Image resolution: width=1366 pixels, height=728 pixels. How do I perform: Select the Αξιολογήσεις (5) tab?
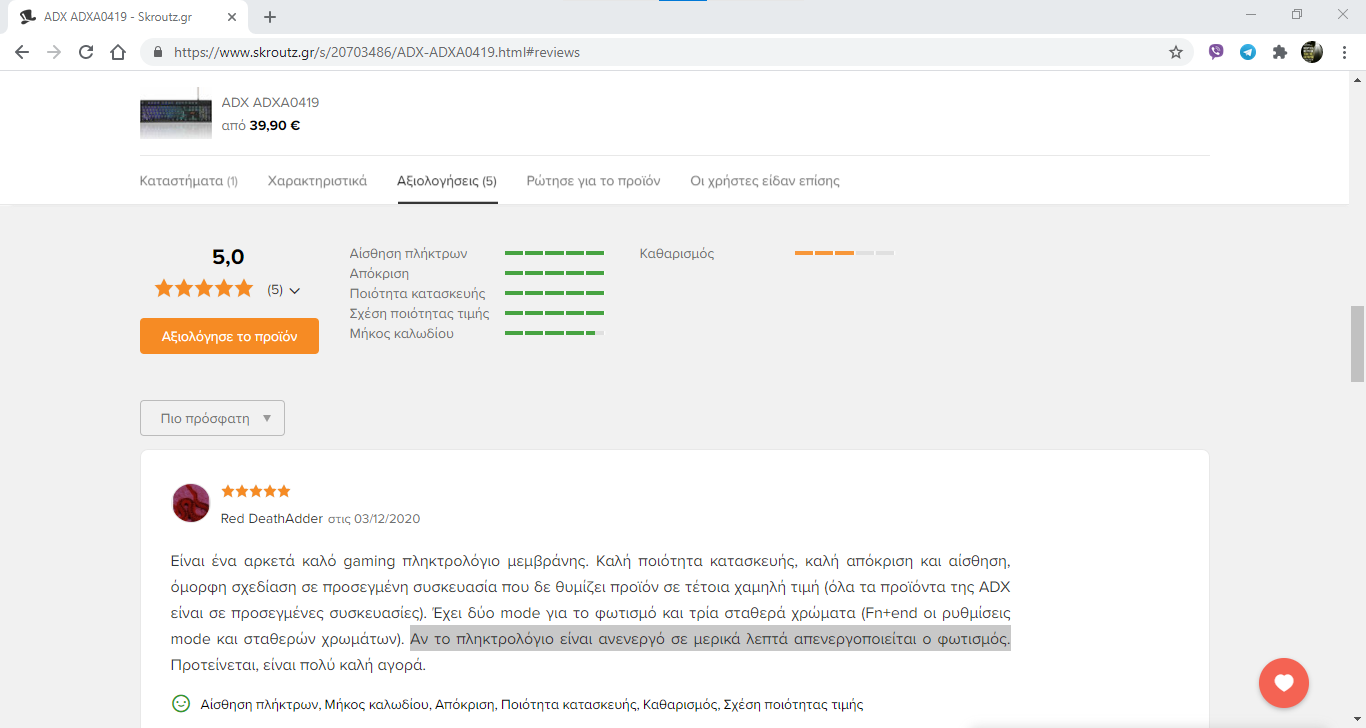447,181
